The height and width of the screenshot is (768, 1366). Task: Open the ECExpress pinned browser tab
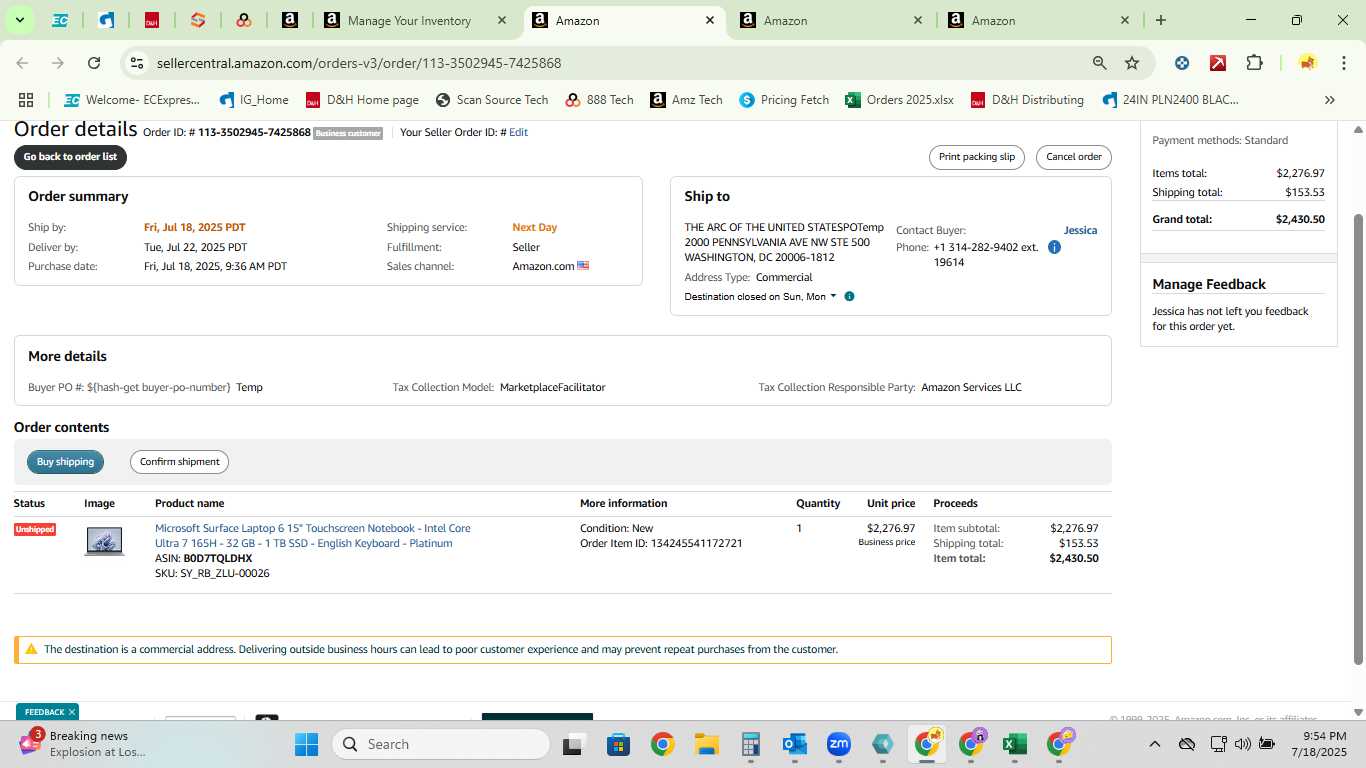pyautogui.click(x=60, y=20)
